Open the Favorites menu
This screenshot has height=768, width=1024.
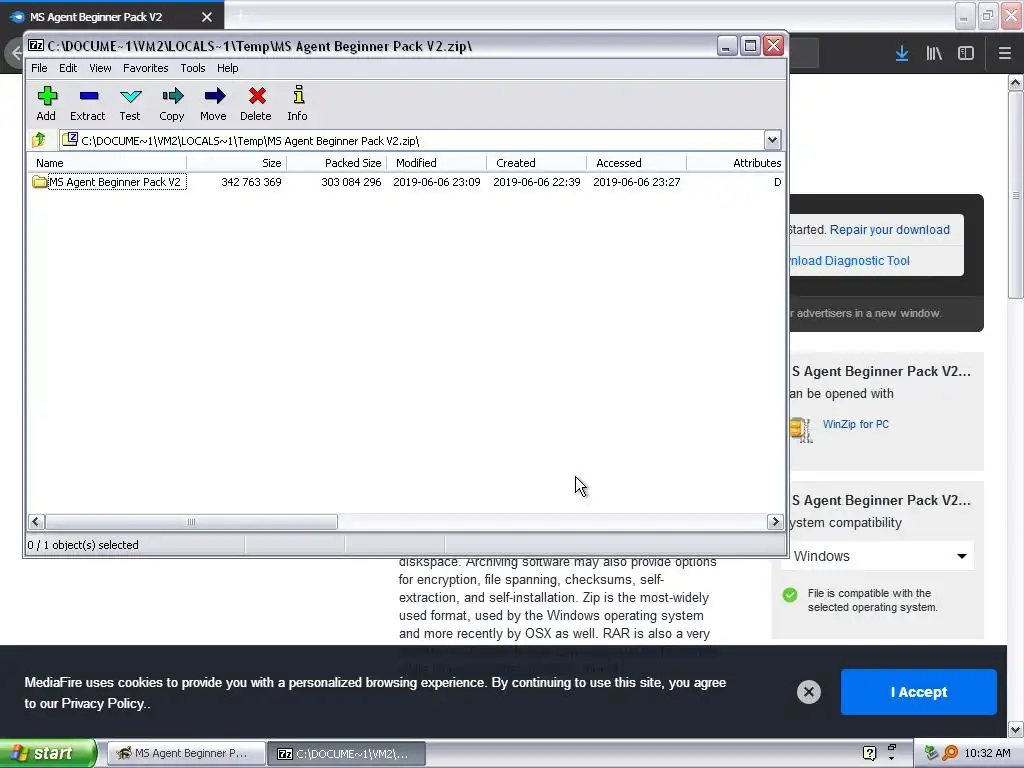click(x=146, y=68)
